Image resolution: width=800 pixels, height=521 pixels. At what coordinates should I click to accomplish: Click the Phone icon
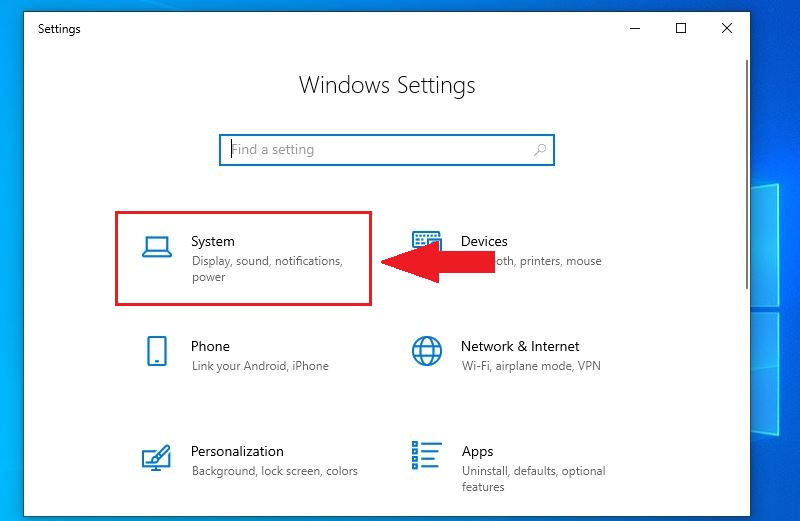point(157,351)
